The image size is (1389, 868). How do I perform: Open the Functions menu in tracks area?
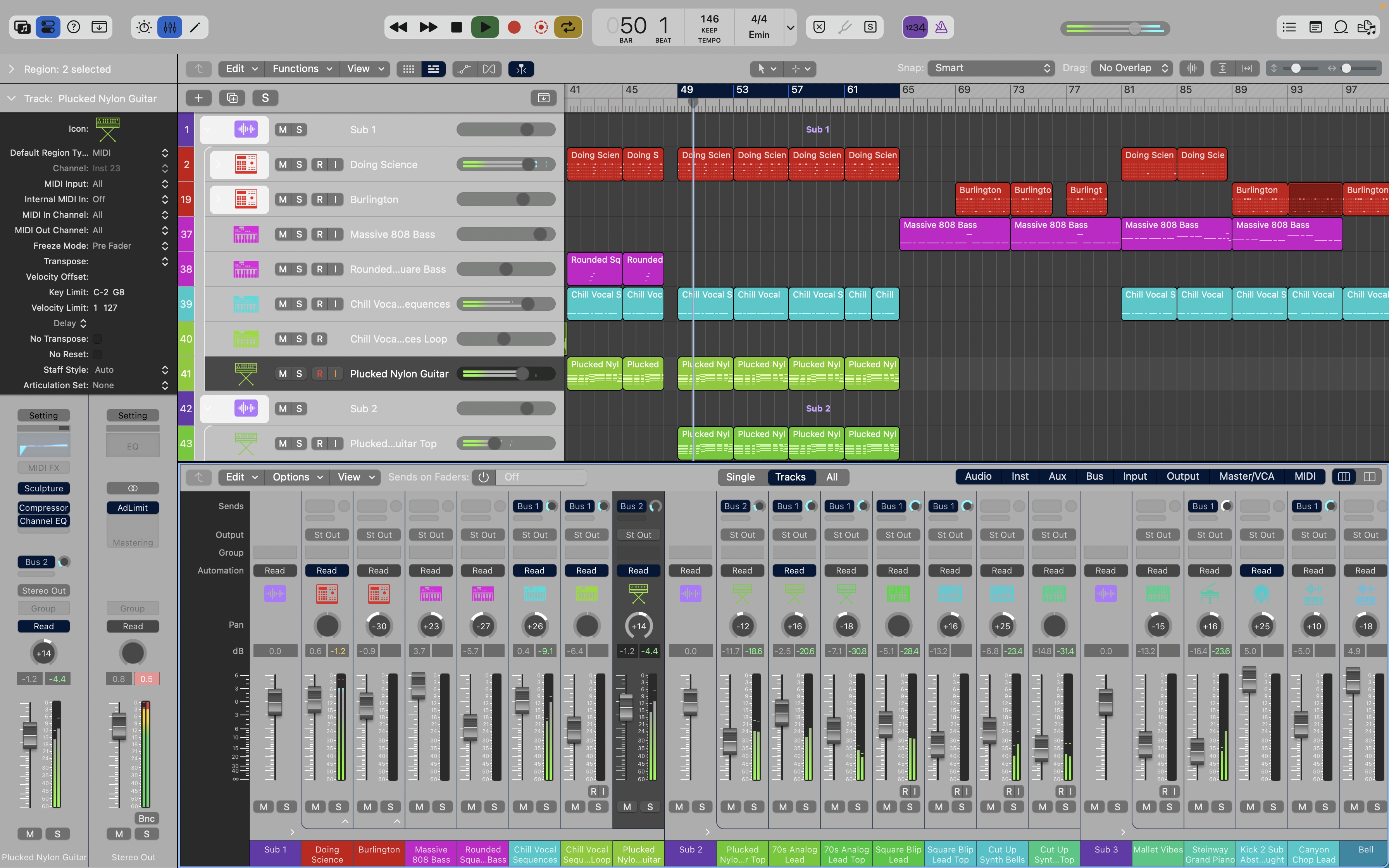pos(302,69)
